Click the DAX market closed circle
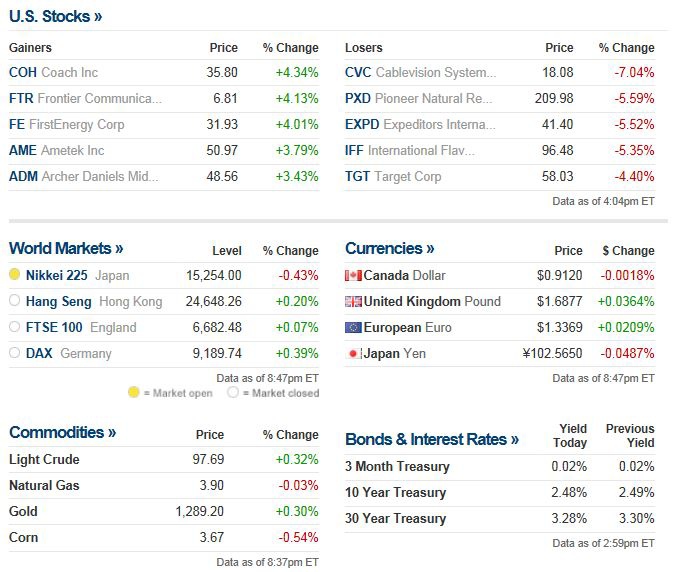This screenshot has height=572, width=675. point(15,353)
